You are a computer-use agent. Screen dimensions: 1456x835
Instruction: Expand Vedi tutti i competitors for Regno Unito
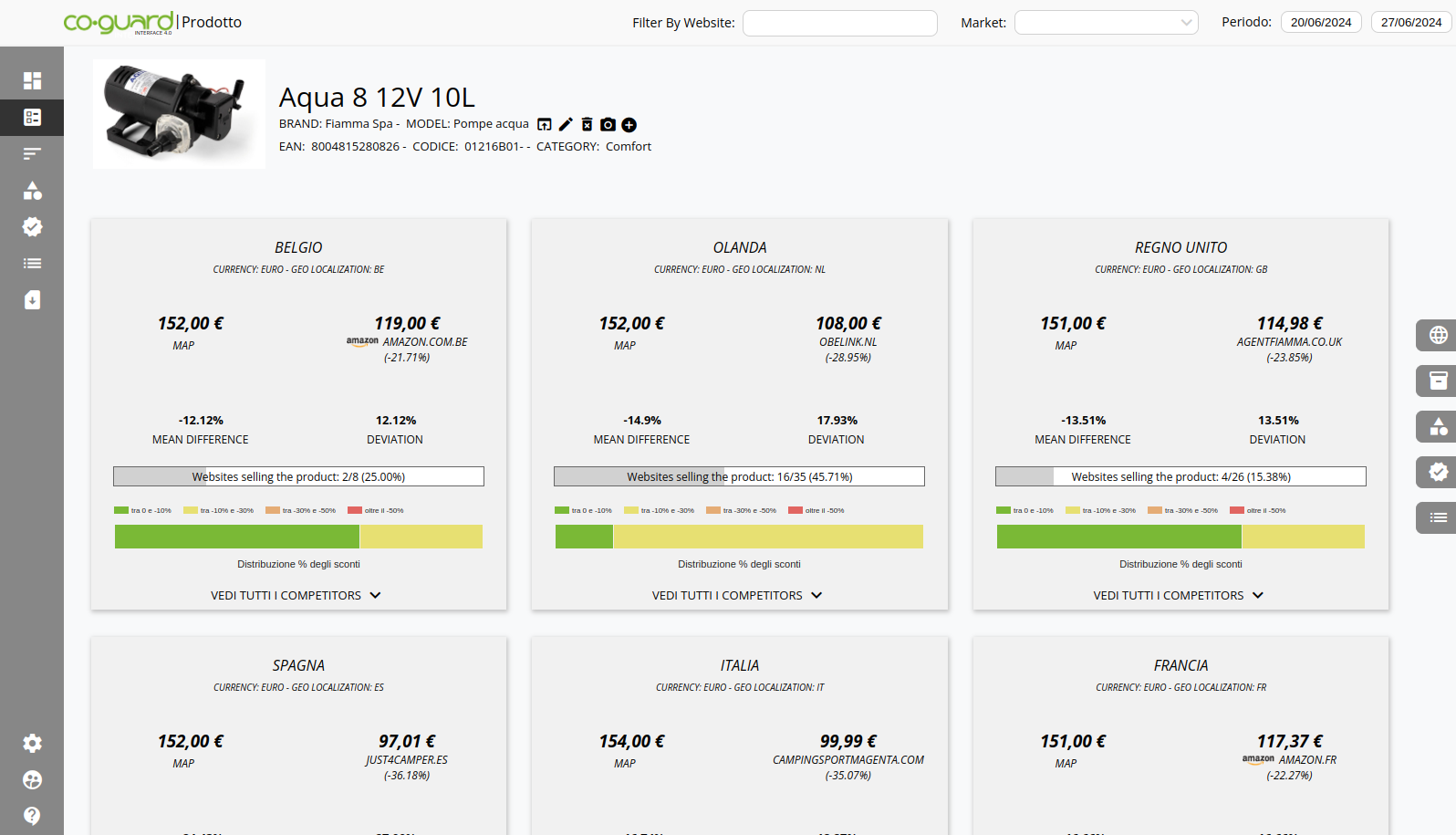click(x=1180, y=595)
